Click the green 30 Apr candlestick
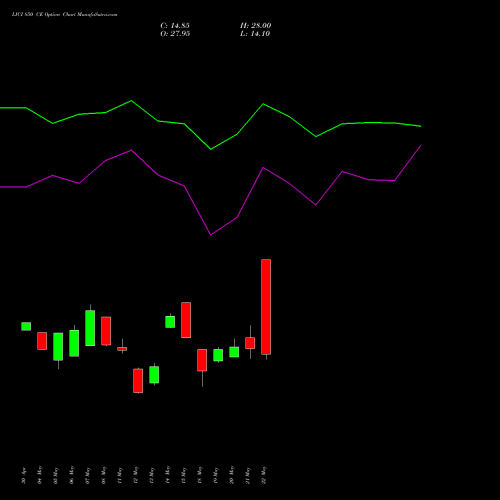This screenshot has height=500, width=500. click(26, 326)
